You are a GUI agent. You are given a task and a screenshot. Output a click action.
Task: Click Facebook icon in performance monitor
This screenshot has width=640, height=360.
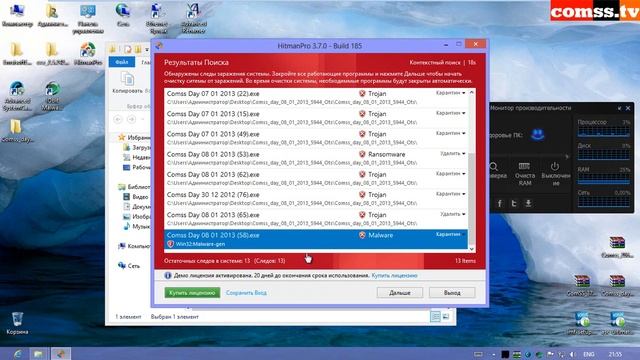pyautogui.click(x=500, y=203)
